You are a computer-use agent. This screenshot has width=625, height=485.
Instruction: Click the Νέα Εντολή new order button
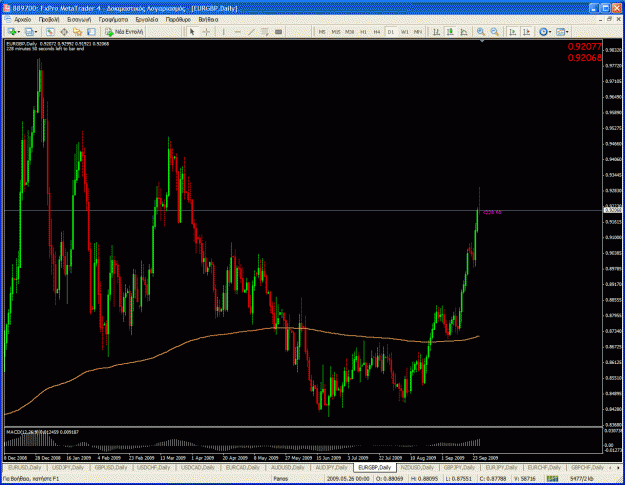[x=124, y=32]
